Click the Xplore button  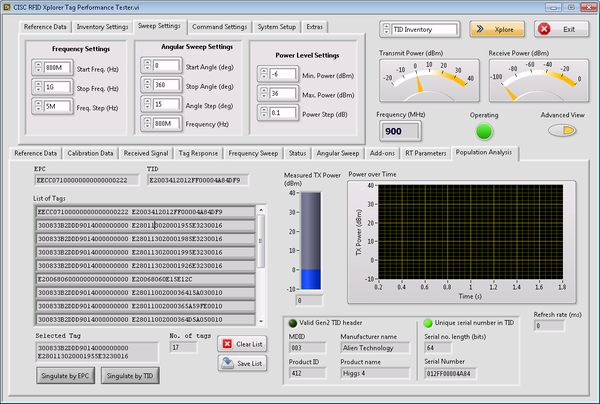tap(497, 30)
